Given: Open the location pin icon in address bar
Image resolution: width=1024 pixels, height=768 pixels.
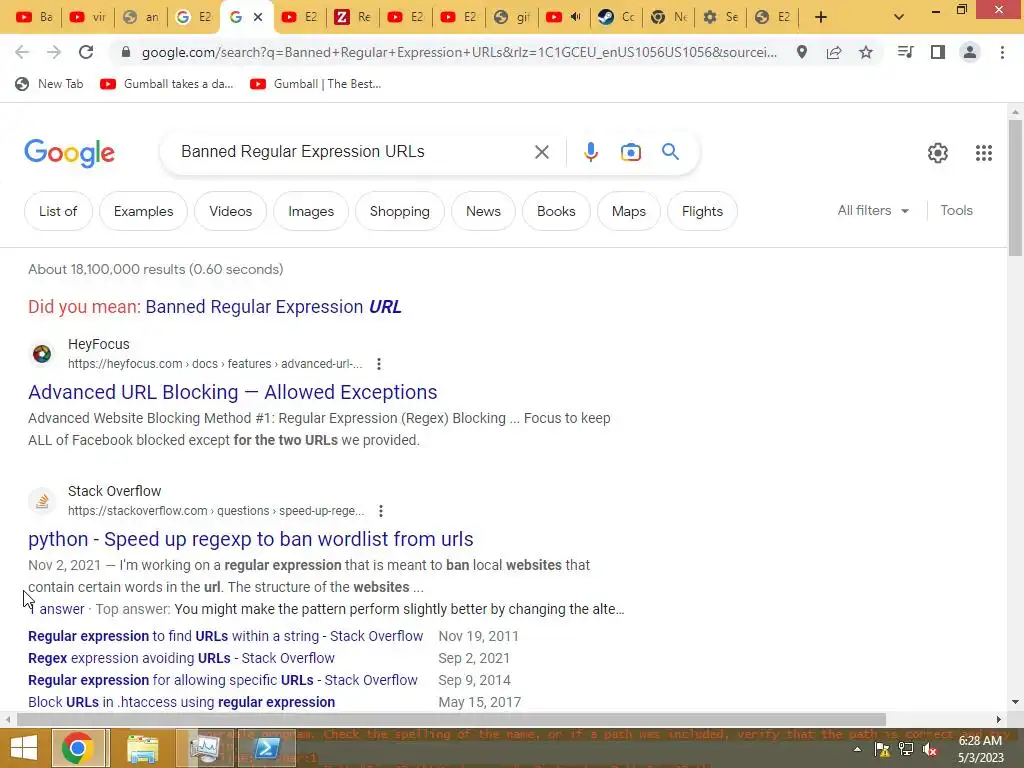Looking at the screenshot, I should 802,52.
